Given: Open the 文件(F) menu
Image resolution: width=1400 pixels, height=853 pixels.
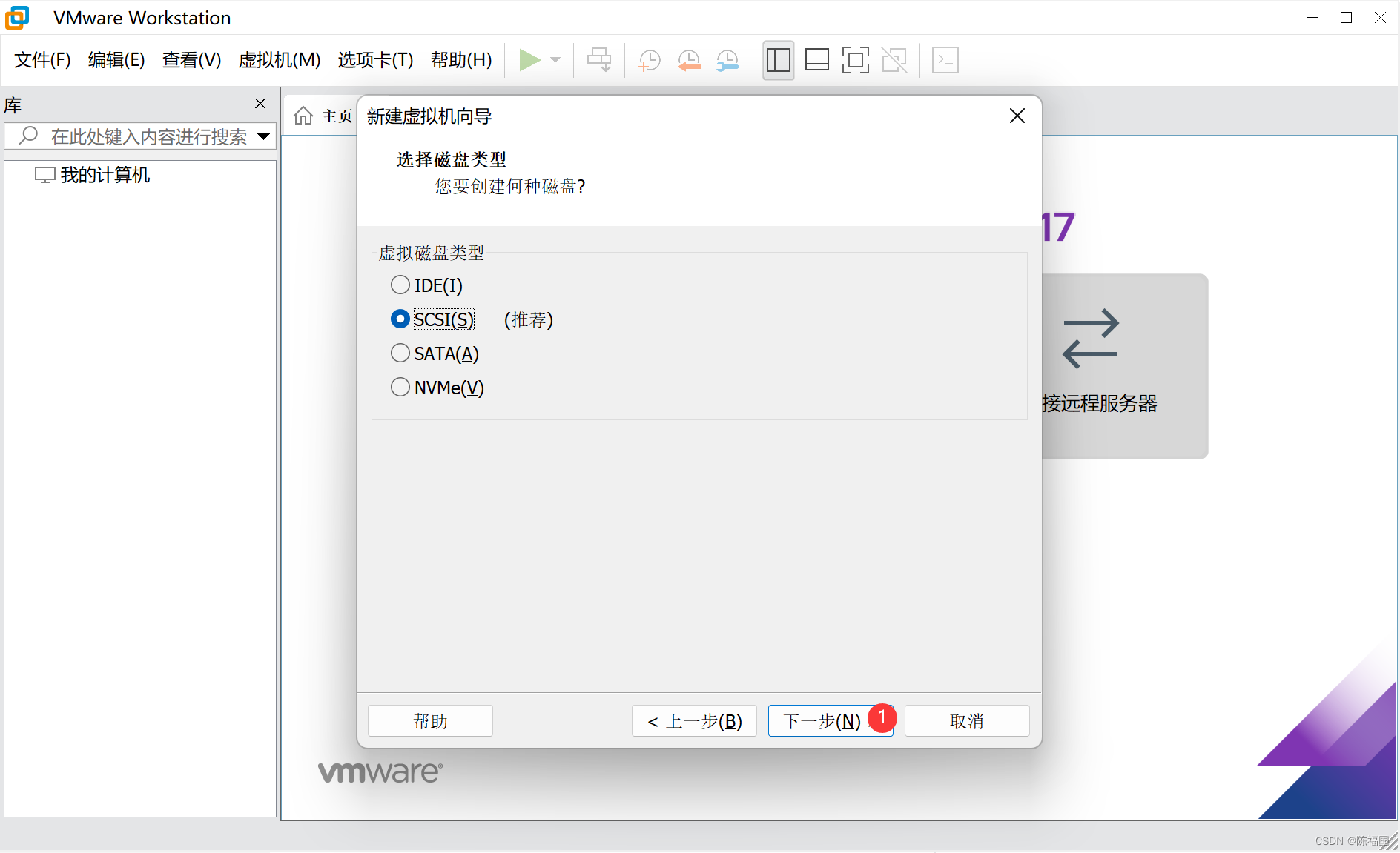Looking at the screenshot, I should tap(42, 60).
